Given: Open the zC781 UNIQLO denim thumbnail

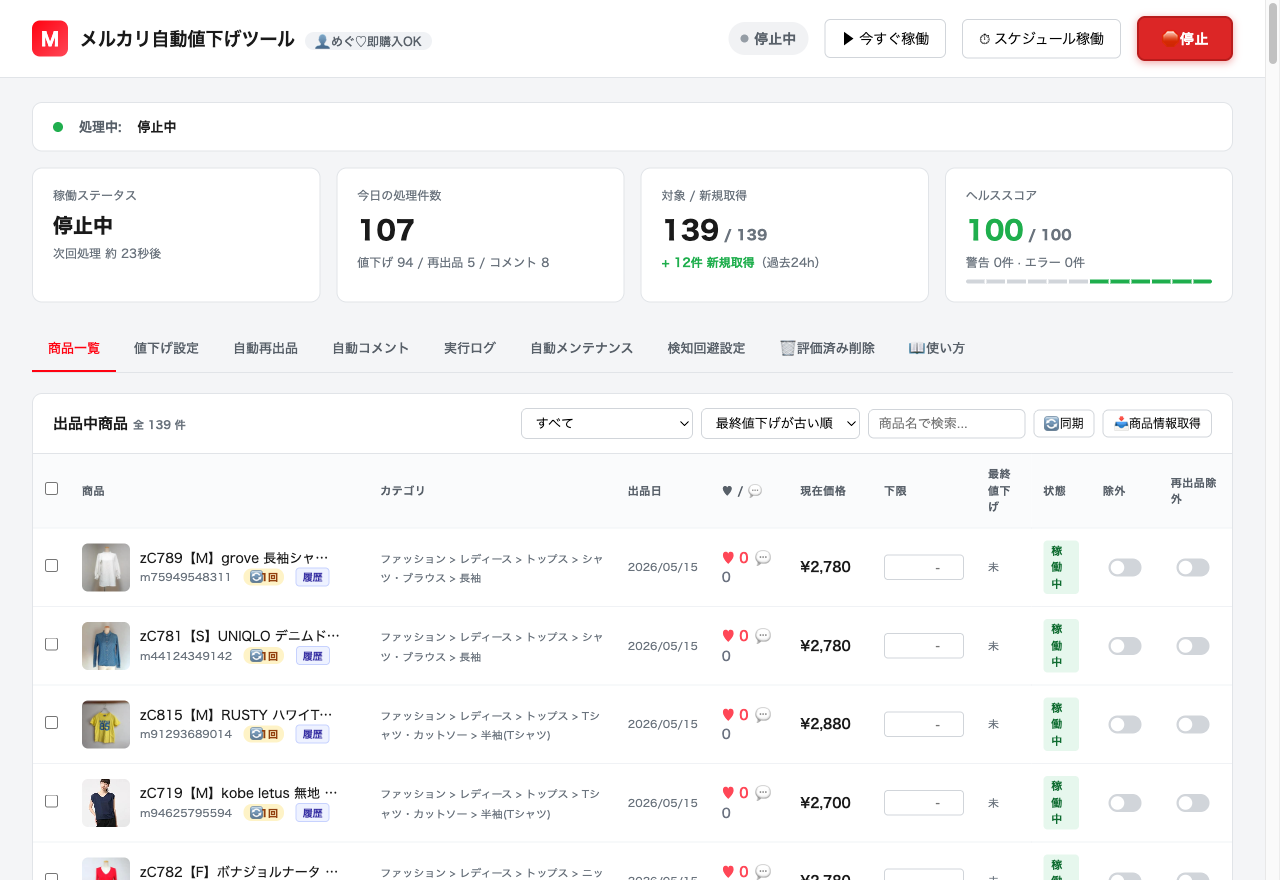Looking at the screenshot, I should 106,646.
